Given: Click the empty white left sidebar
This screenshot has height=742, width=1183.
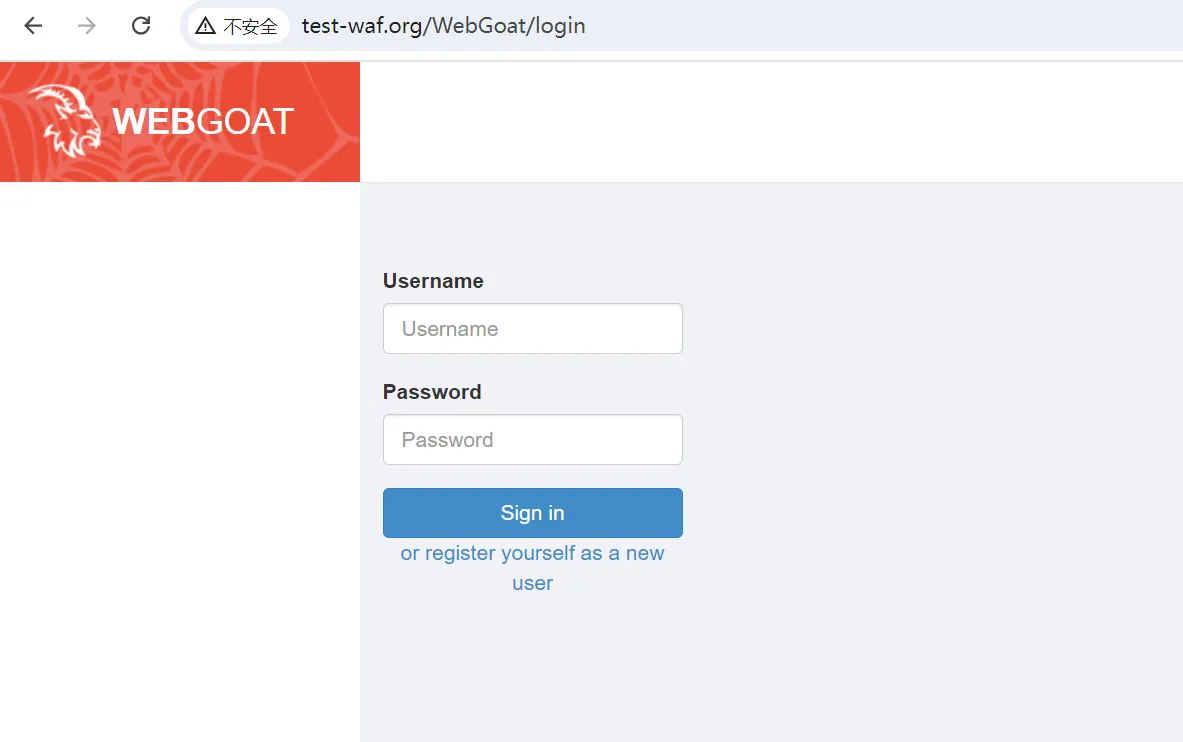Looking at the screenshot, I should click(x=180, y=460).
